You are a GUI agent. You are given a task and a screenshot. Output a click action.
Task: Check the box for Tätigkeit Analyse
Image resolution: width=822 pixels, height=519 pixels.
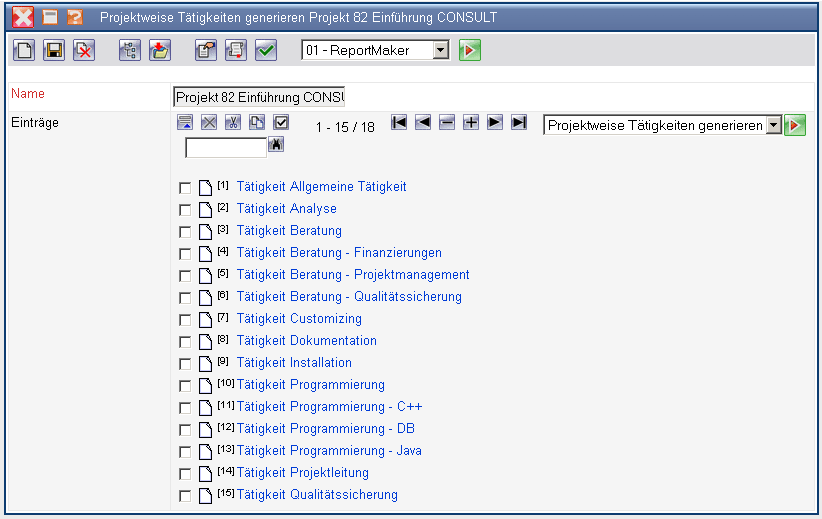coord(185,210)
